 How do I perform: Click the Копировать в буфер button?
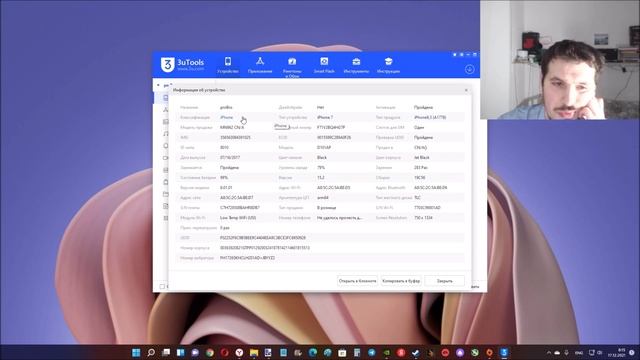[401, 281]
